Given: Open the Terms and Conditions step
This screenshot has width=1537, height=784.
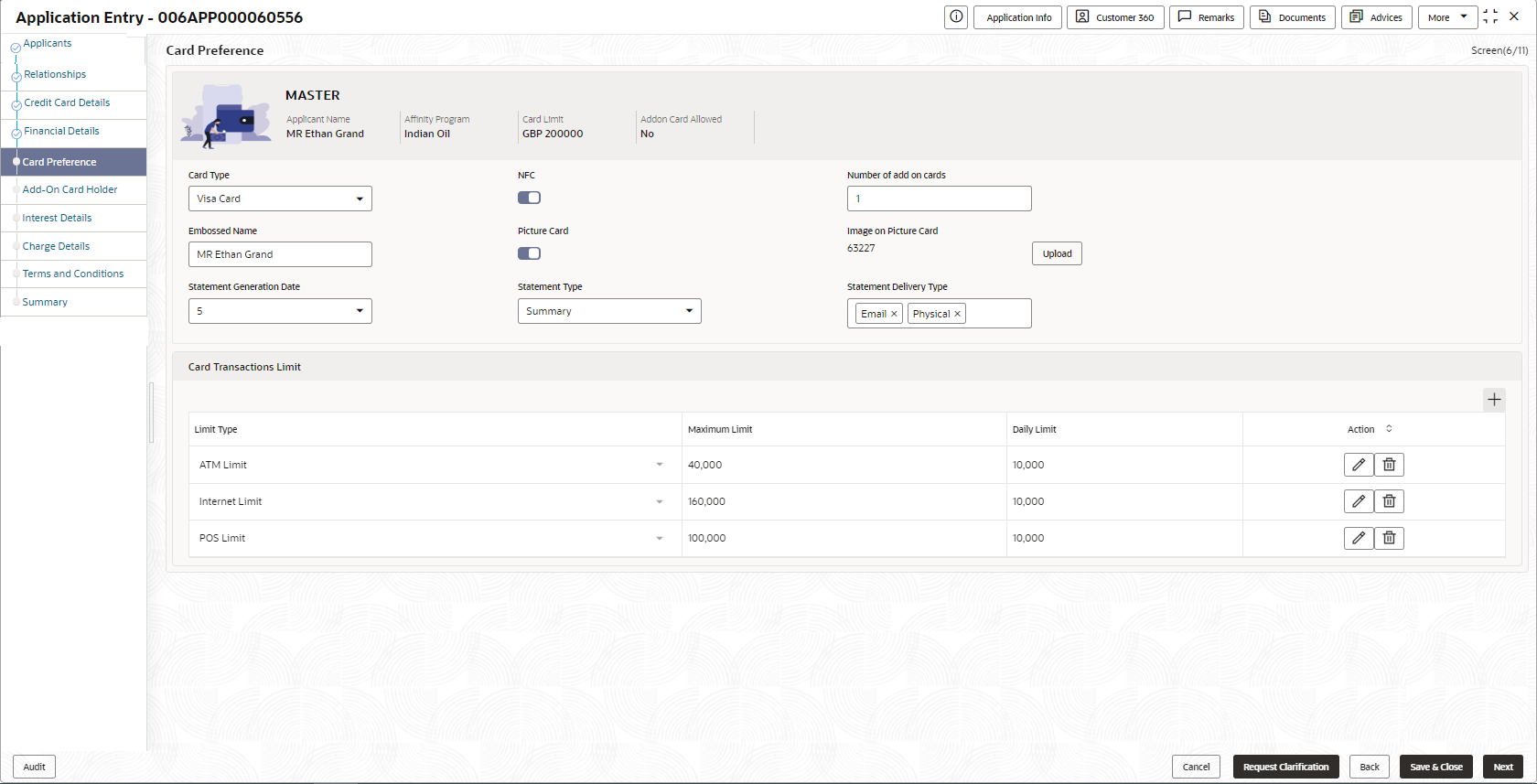Looking at the screenshot, I should tap(73, 274).
